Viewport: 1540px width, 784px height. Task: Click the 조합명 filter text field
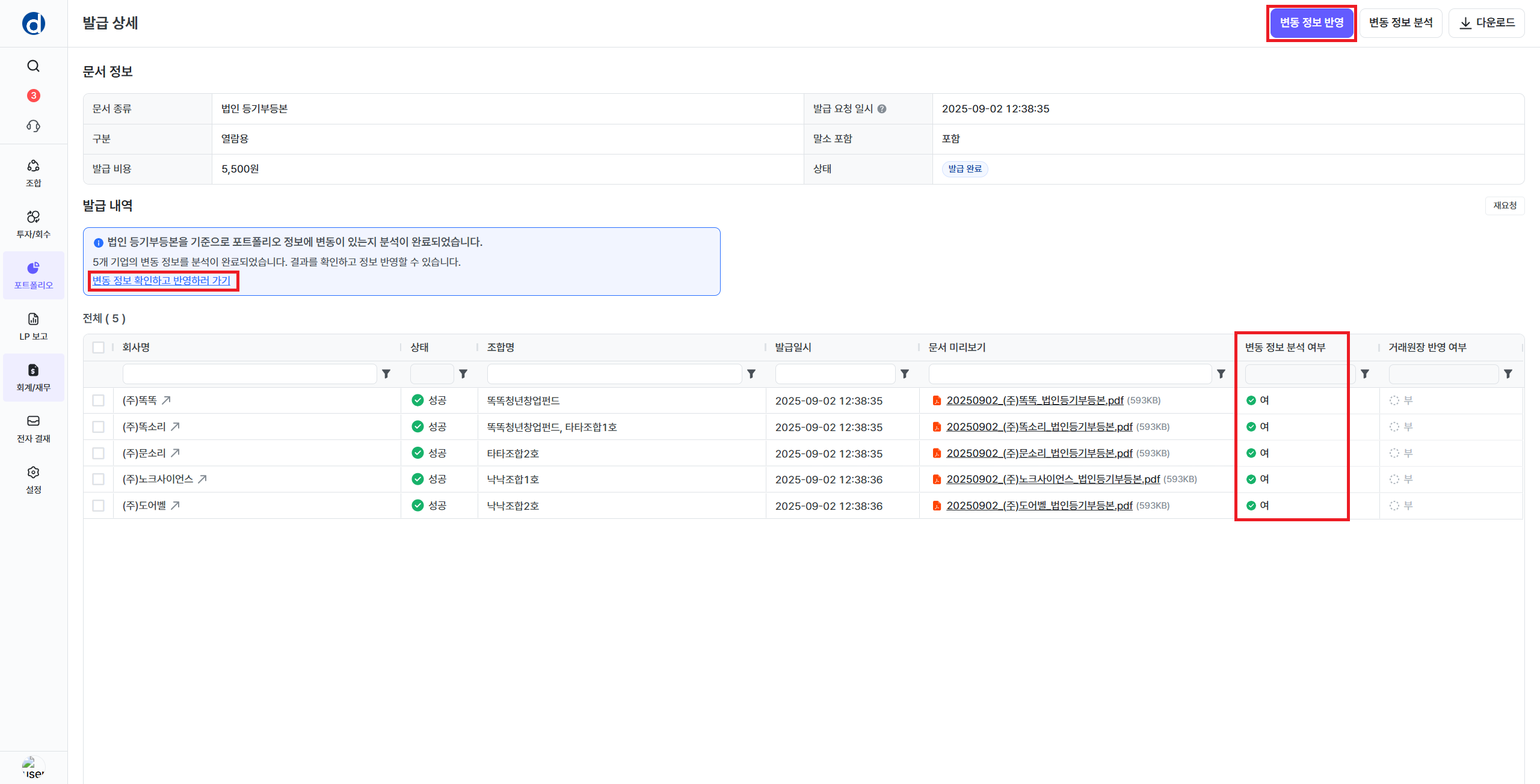pos(614,374)
